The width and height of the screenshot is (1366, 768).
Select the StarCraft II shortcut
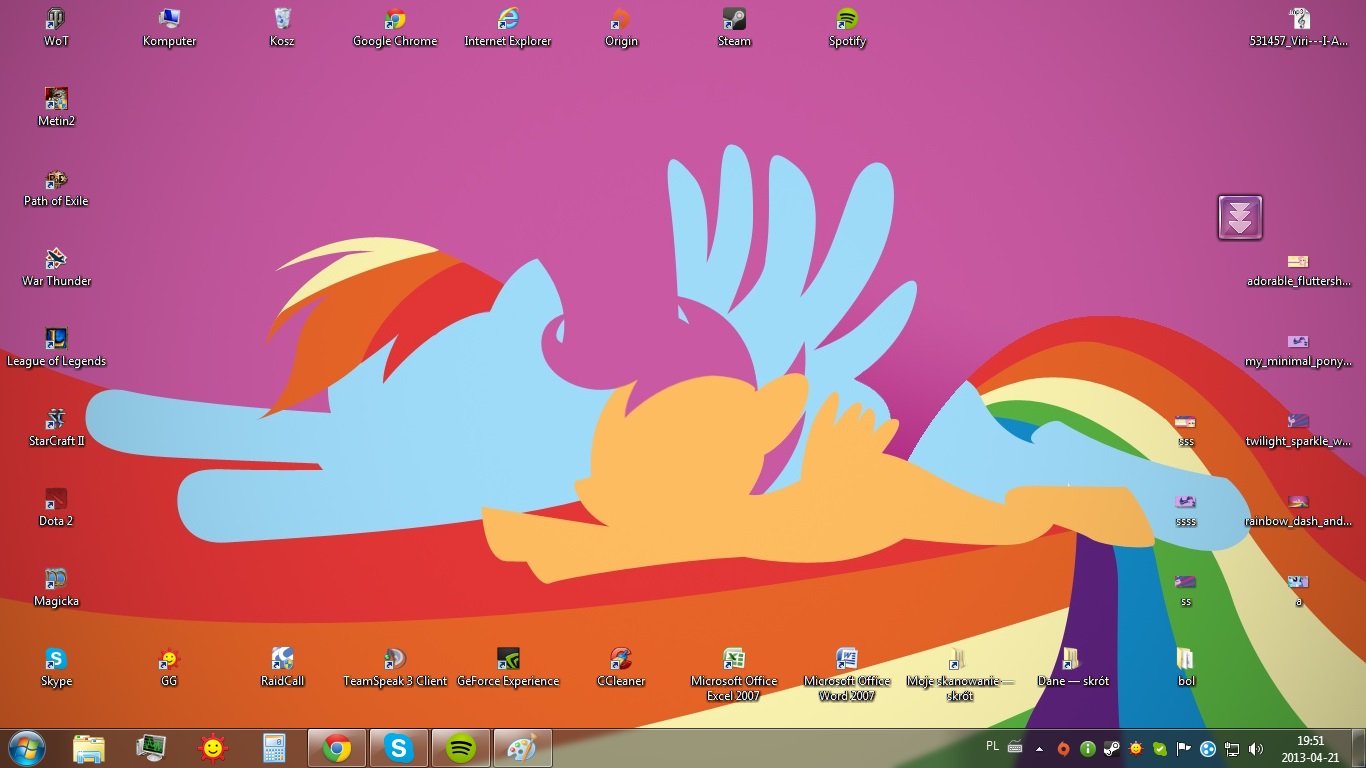pos(56,428)
